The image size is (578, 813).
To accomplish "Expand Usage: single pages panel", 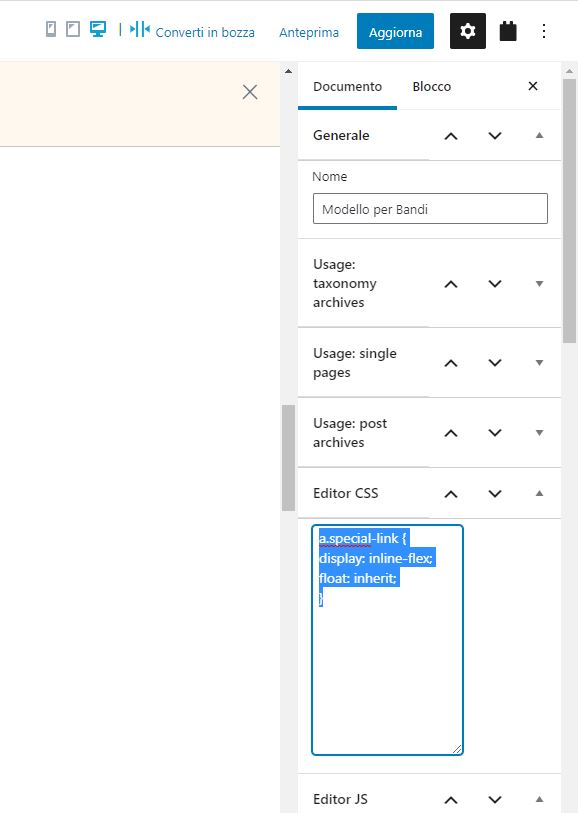I will tap(539, 362).
